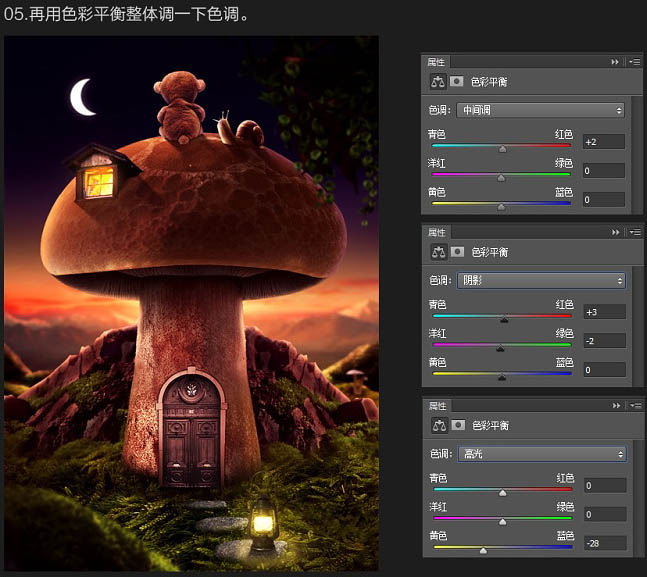Select the 属性 tab of bottom panel
Image resolution: width=647 pixels, height=577 pixels.
pyautogui.click(x=437, y=405)
